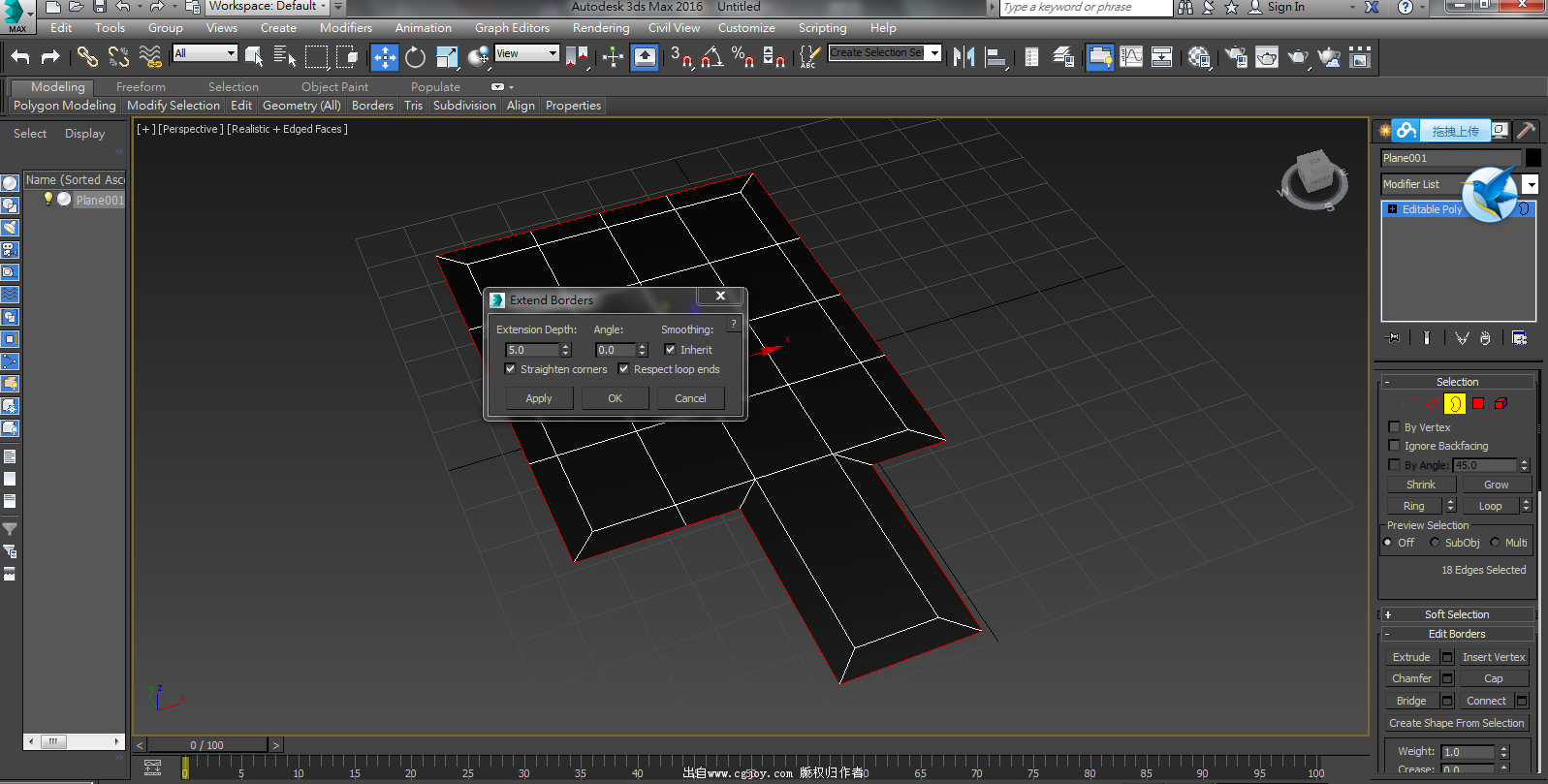Image resolution: width=1548 pixels, height=784 pixels.
Task: Switch to the Freeform ribbon tab
Action: click(x=141, y=87)
